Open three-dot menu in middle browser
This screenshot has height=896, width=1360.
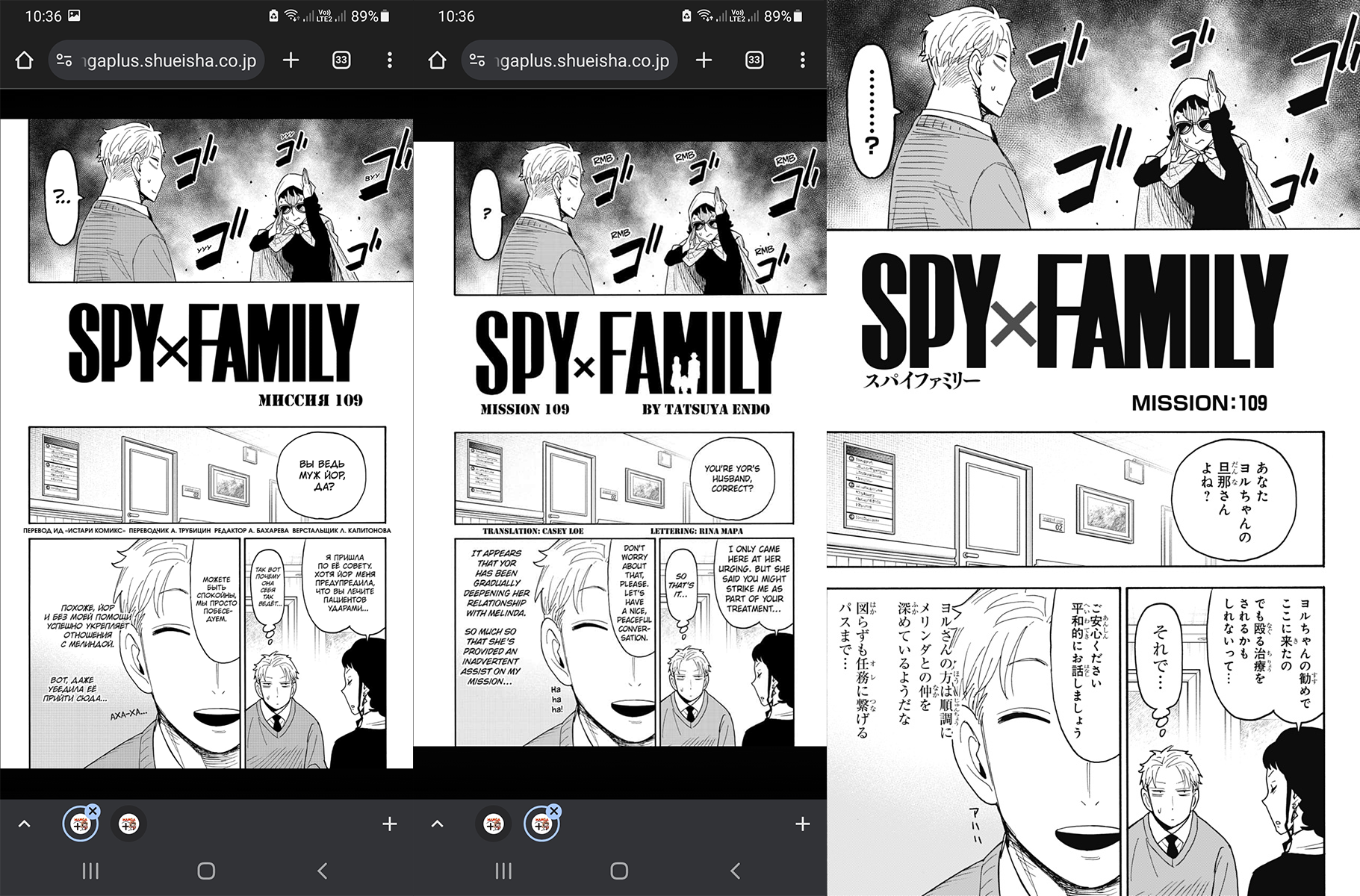click(x=802, y=60)
